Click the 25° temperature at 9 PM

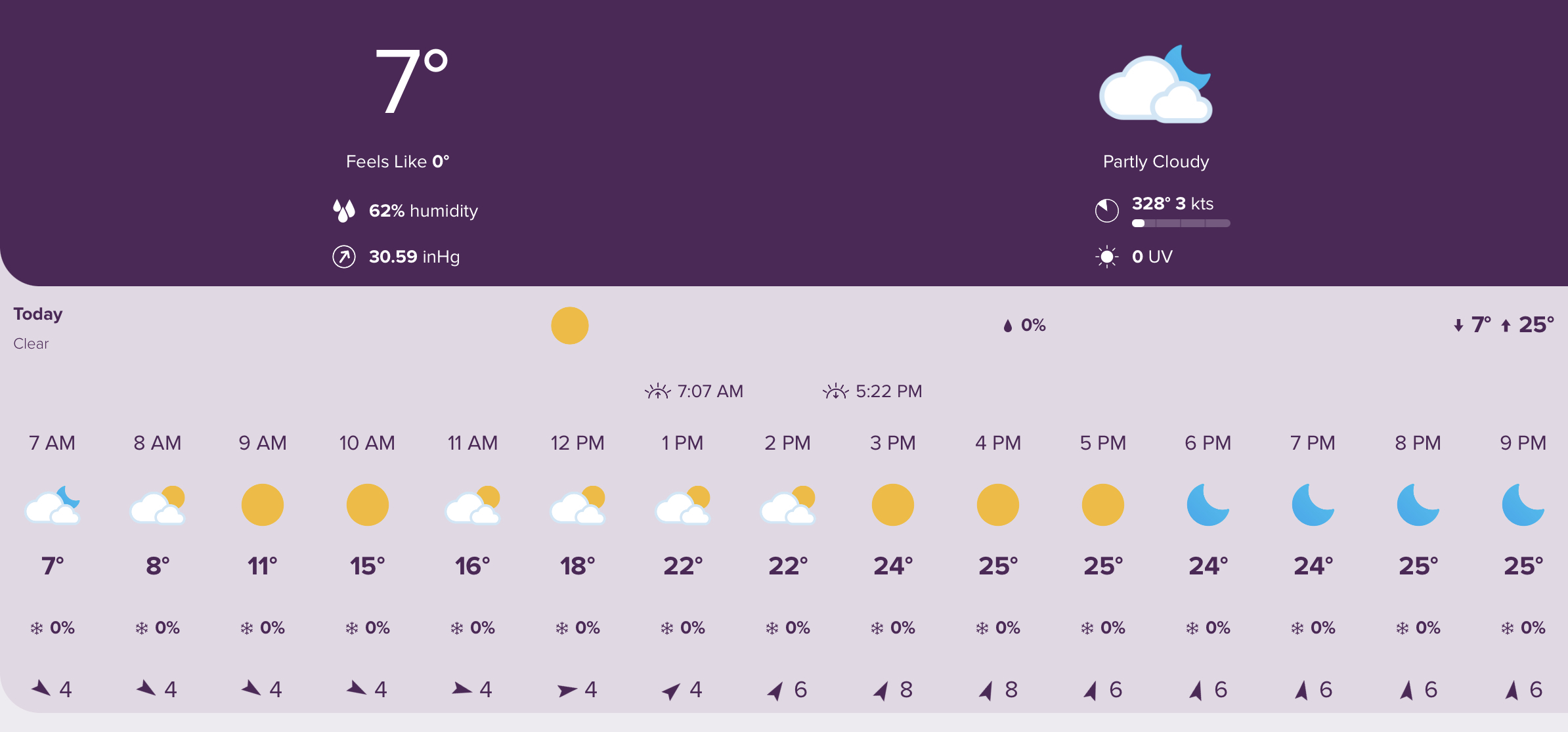coord(1523,566)
